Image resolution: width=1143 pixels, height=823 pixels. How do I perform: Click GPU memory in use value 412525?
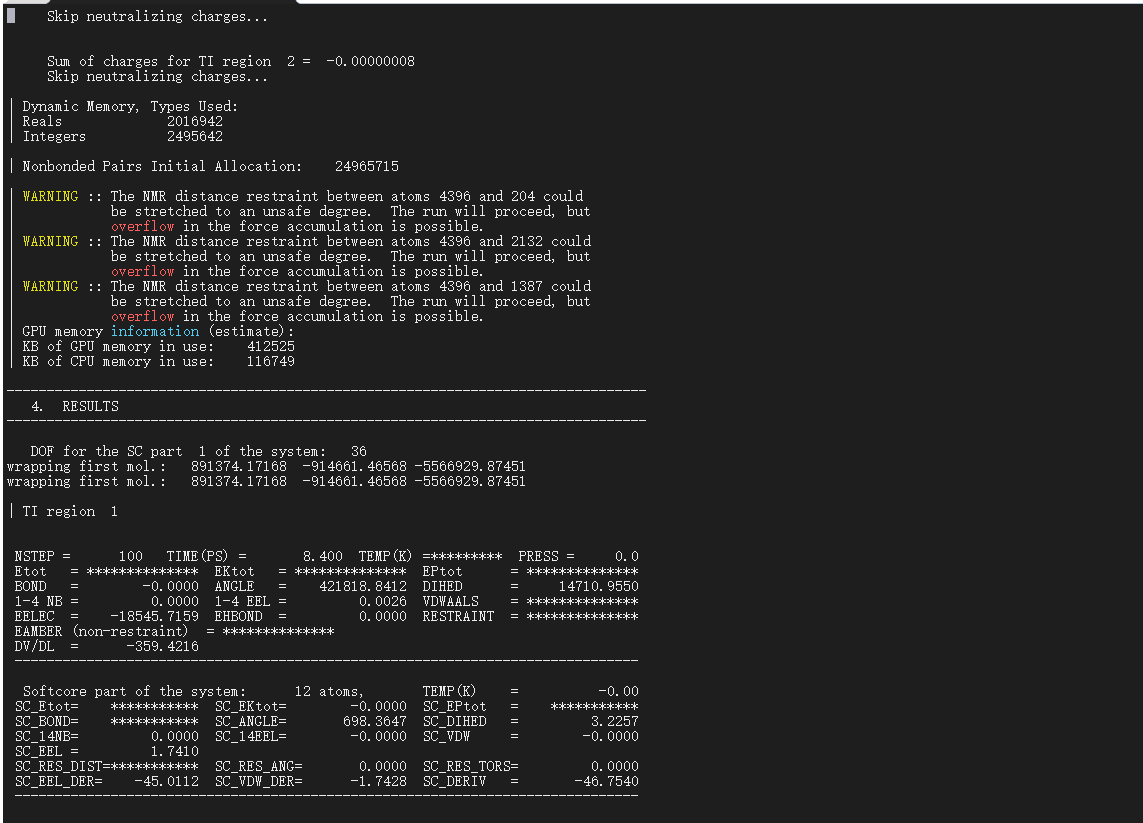tap(271, 346)
